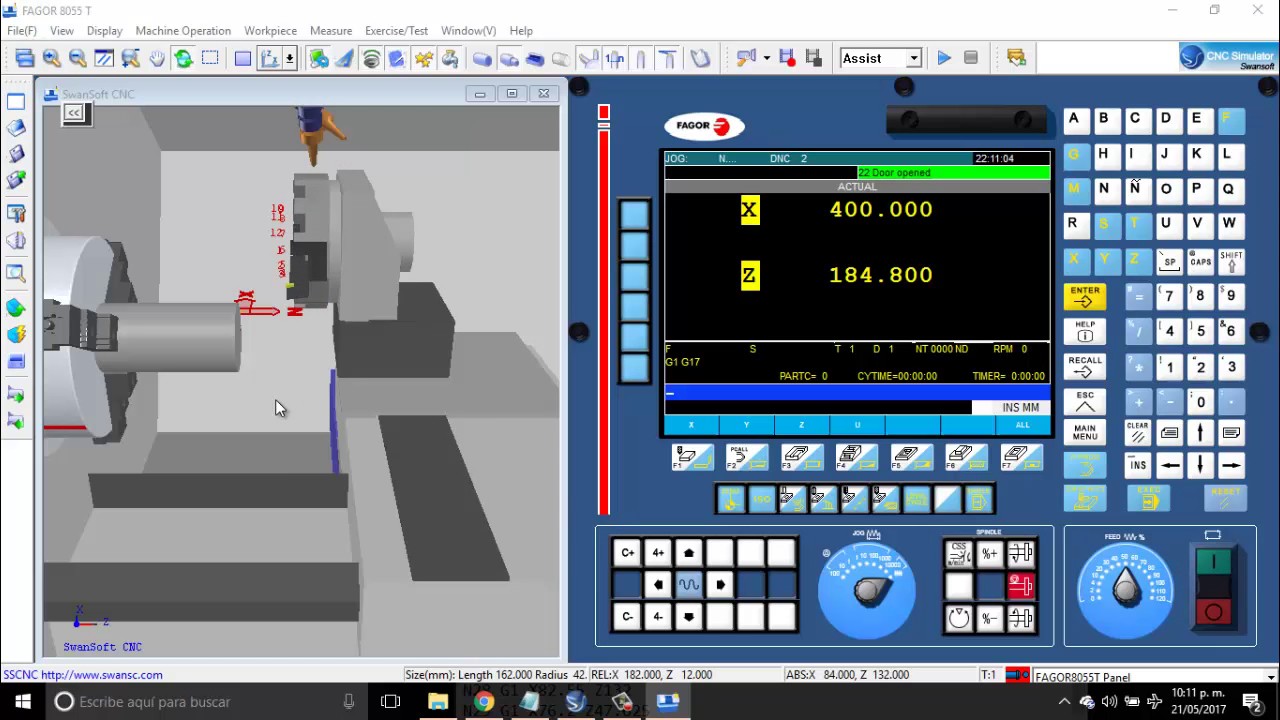This screenshot has height=720, width=1280.
Task: Open the Workpiece menu
Action: coord(270,31)
